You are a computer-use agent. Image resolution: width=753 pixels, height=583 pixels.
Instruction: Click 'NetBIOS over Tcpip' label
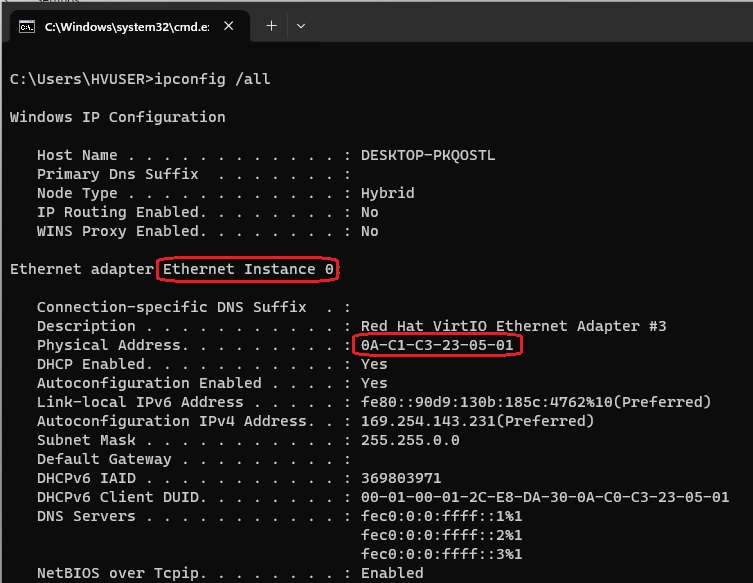tap(118, 573)
